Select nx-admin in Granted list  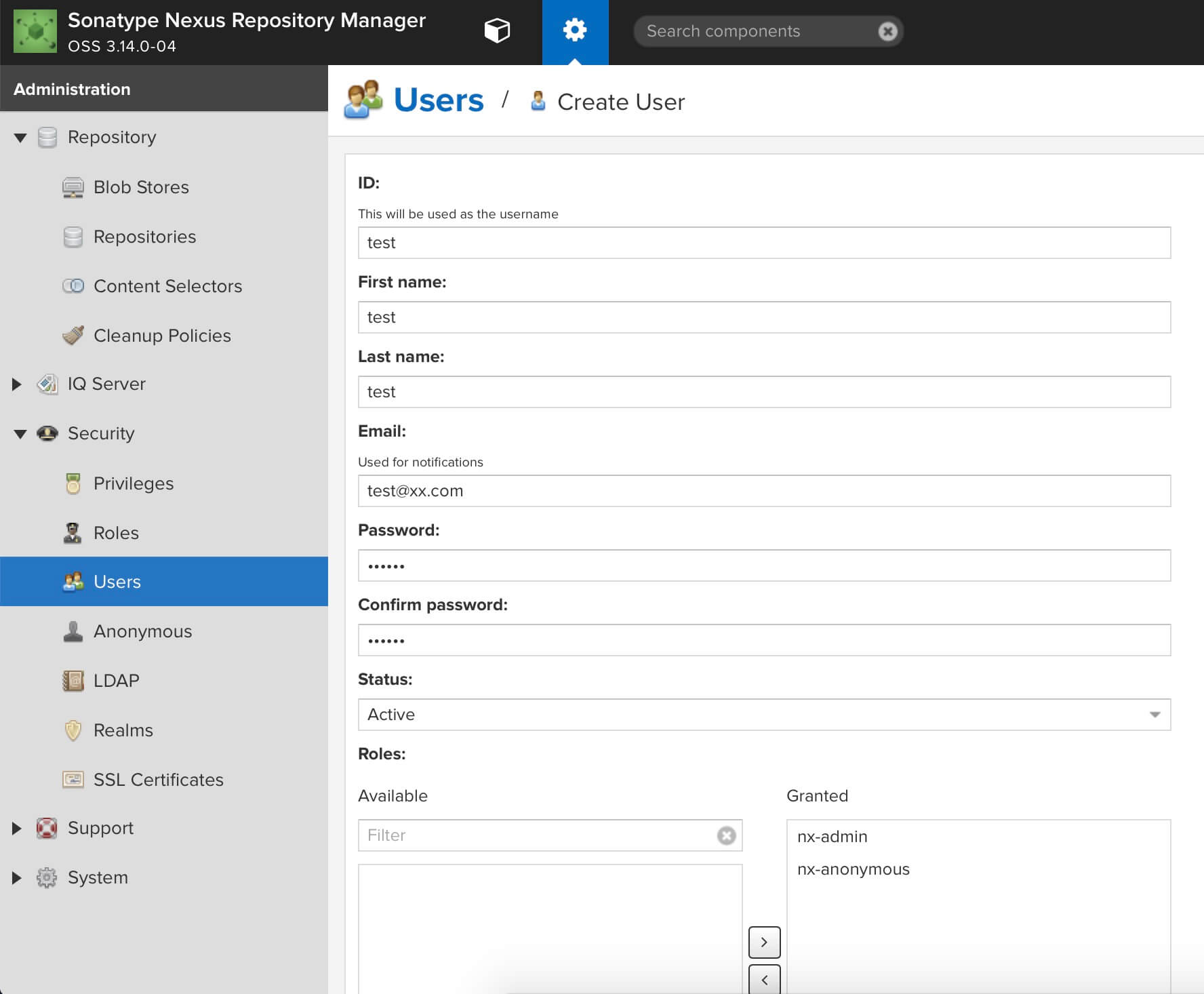832,837
